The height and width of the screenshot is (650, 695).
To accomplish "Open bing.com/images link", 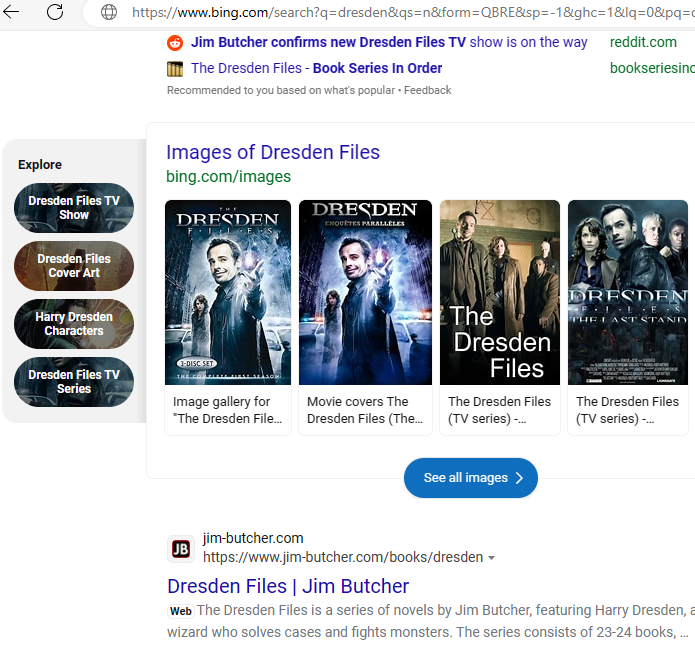I will (x=228, y=176).
